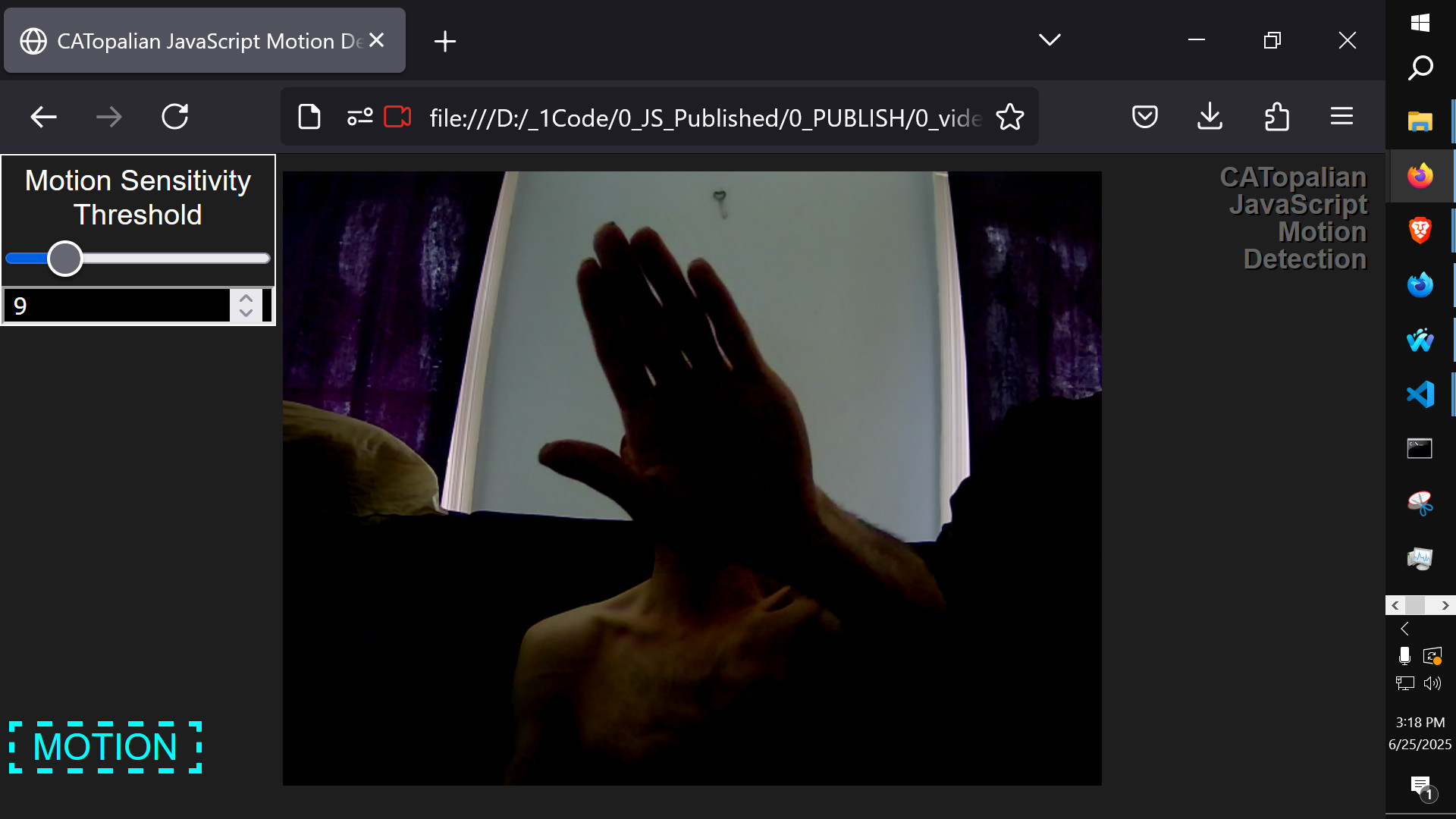This screenshot has width=1456, height=819.
Task: Expand the hidden system tray icons chevron
Action: pos(1404,629)
